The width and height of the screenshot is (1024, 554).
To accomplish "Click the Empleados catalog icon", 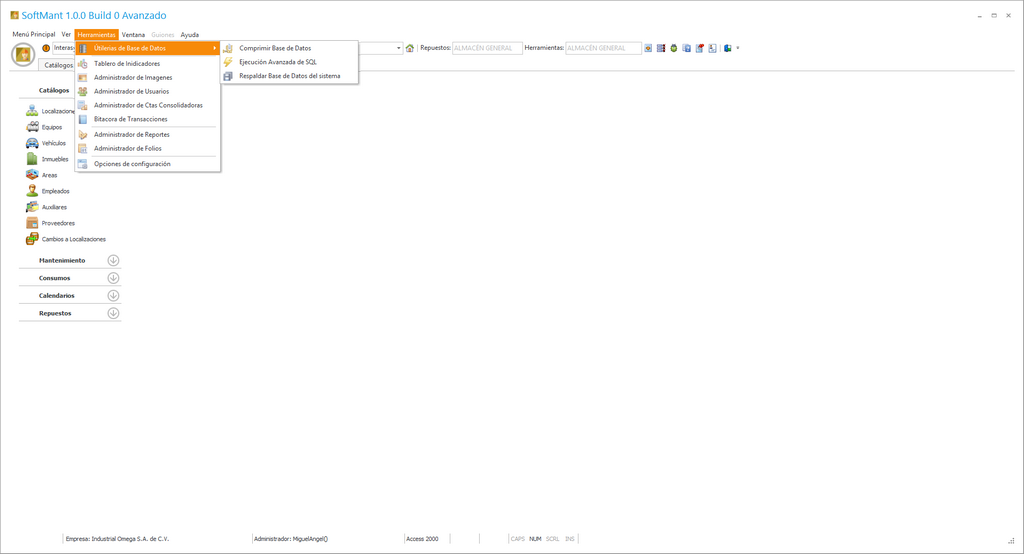I will tap(32, 191).
